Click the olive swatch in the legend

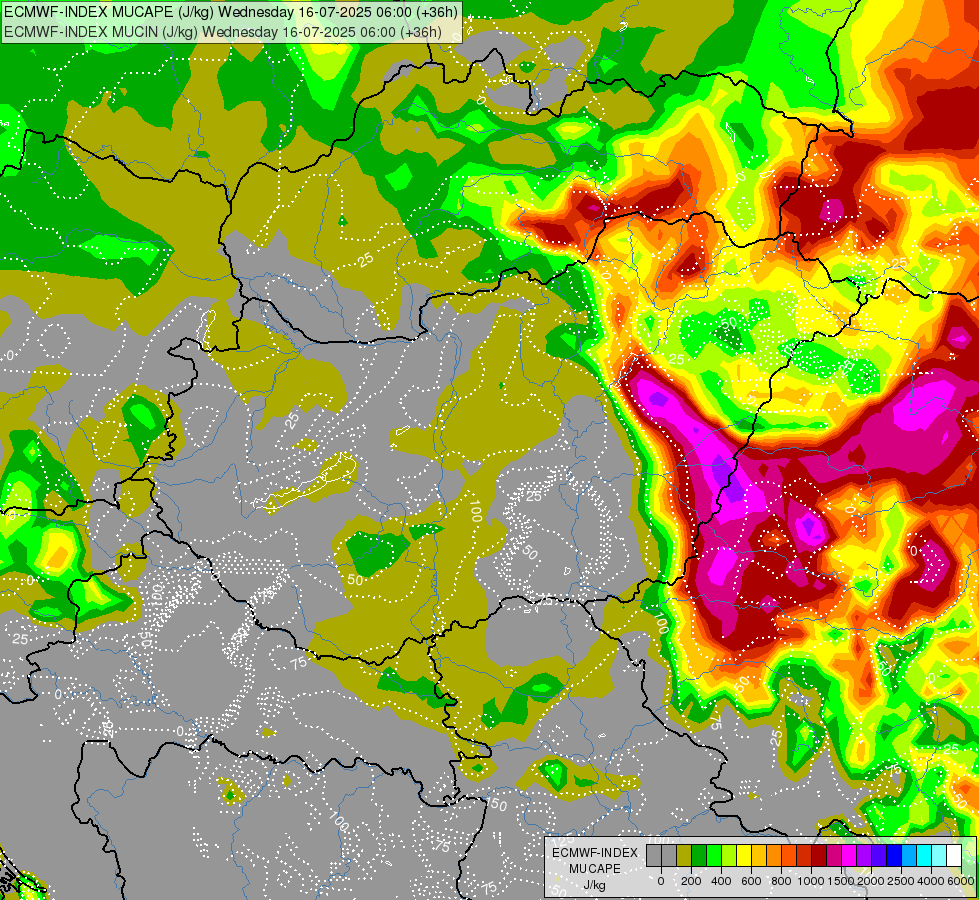684,856
